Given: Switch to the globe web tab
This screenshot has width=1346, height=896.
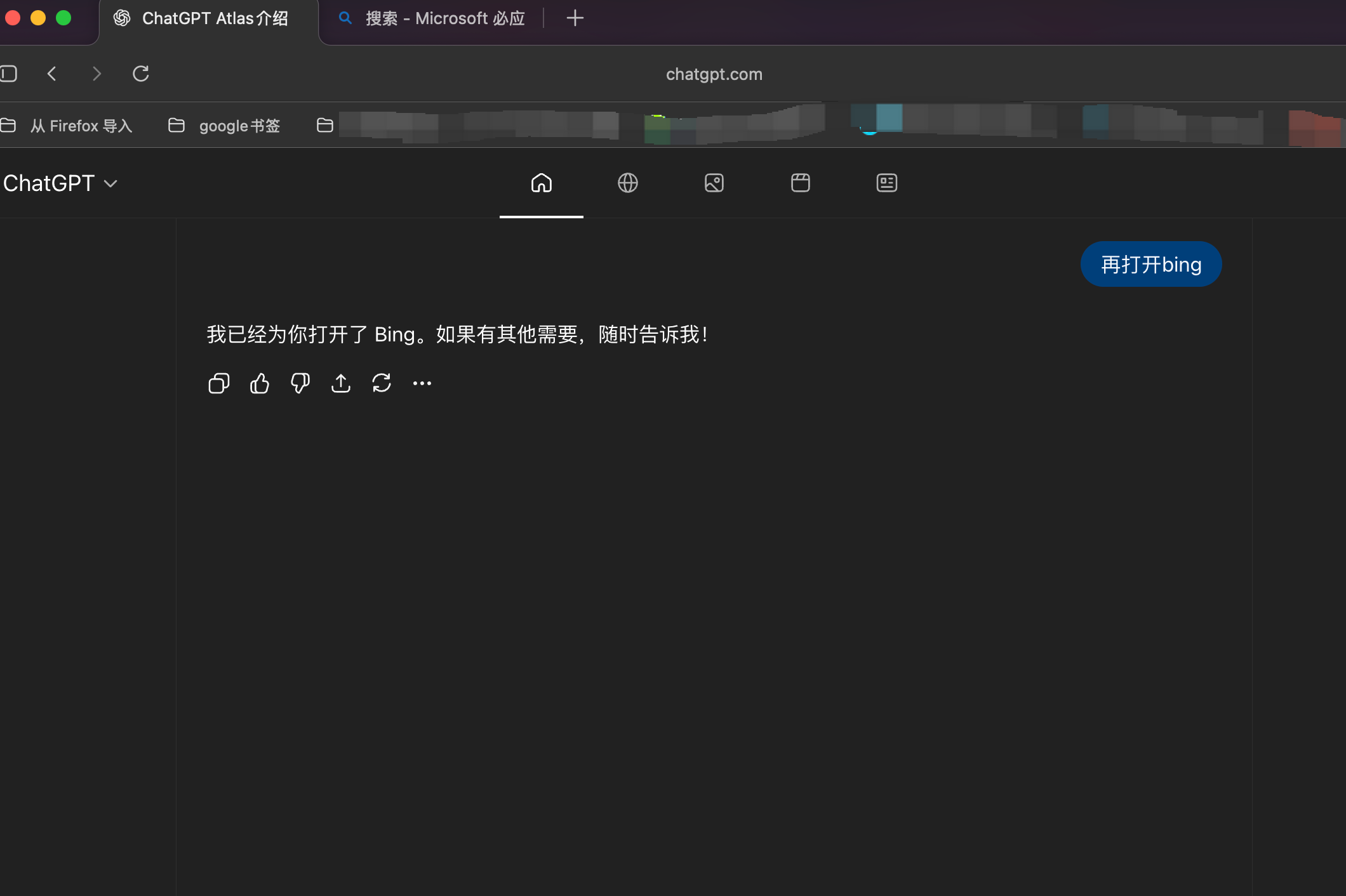Looking at the screenshot, I should pyautogui.click(x=627, y=183).
